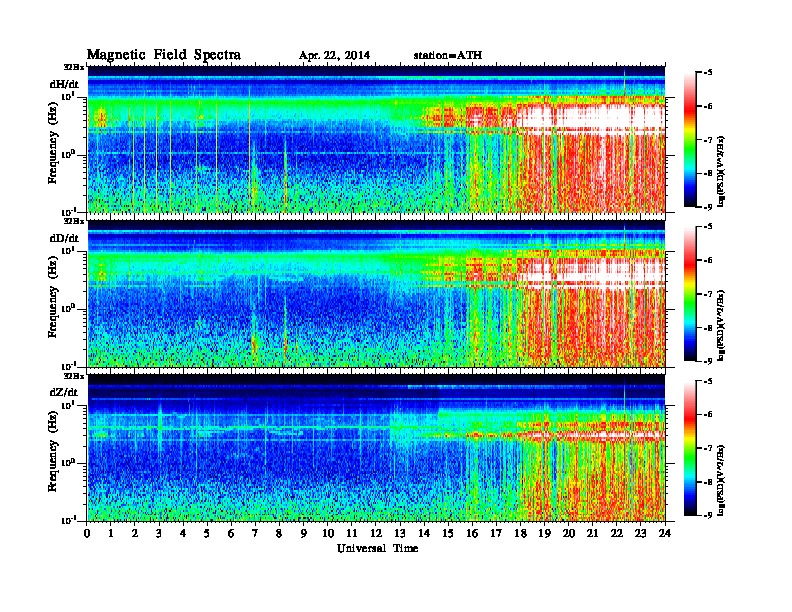Click the hour 0 tick label

coord(87,533)
